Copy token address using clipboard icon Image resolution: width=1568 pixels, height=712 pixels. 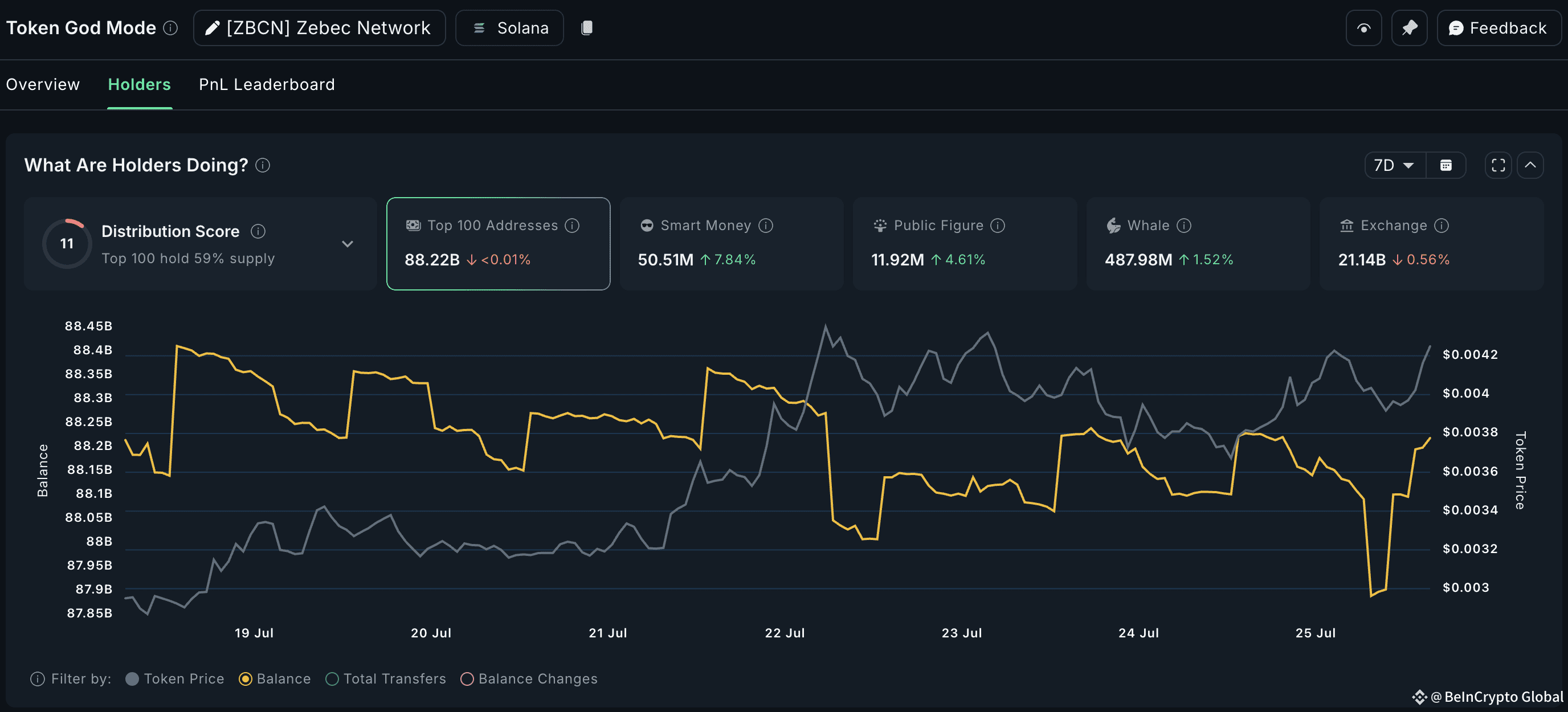587,28
